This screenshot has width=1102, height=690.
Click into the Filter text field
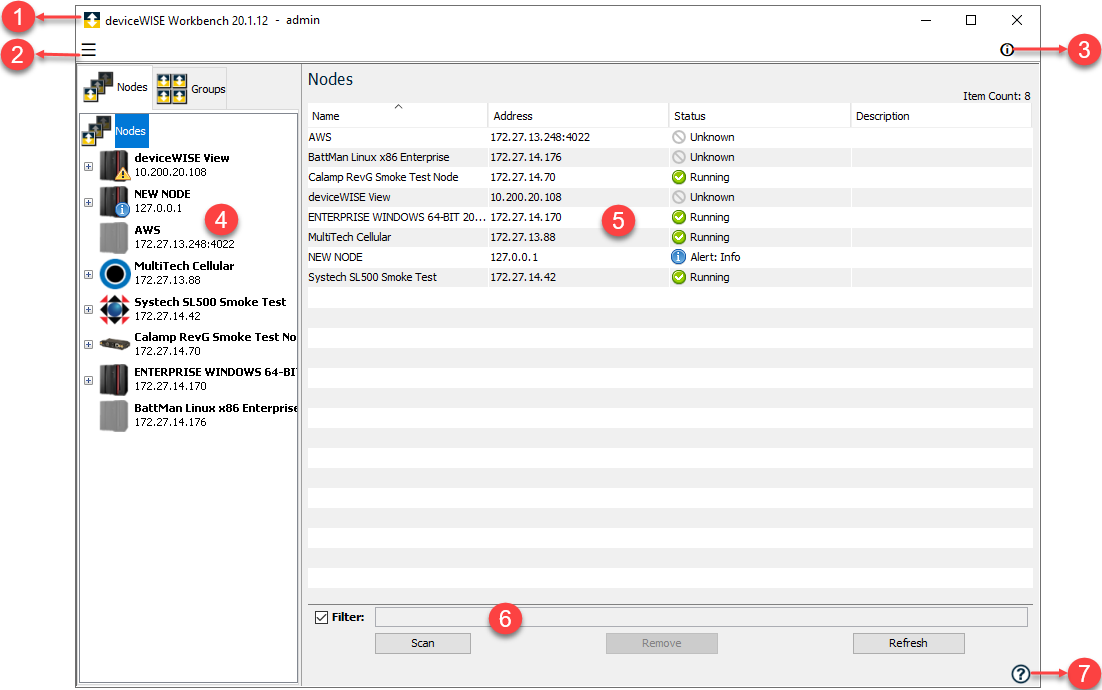coord(701,617)
